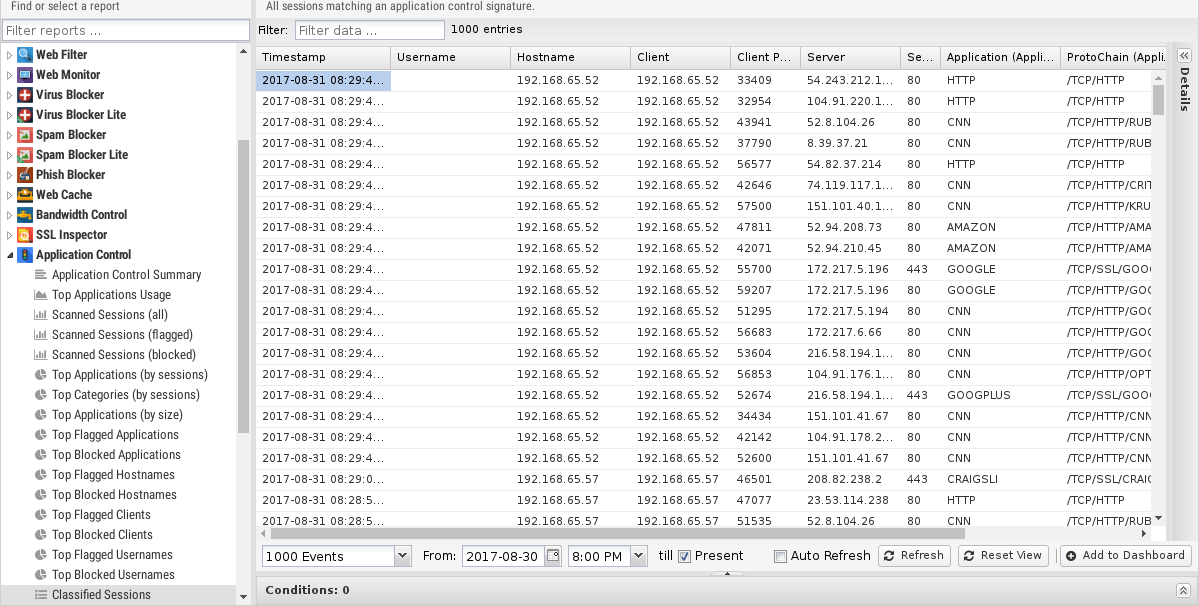Click the Application Control Summary report icon
Image resolution: width=1199 pixels, height=606 pixels.
click(41, 274)
